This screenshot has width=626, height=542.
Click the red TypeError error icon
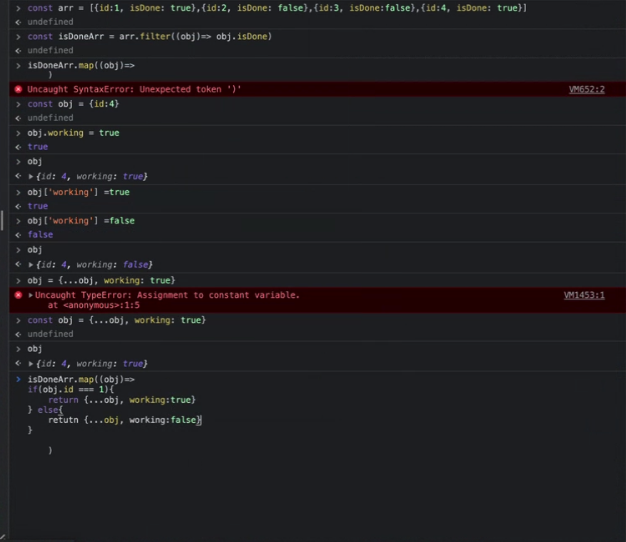(x=18, y=295)
